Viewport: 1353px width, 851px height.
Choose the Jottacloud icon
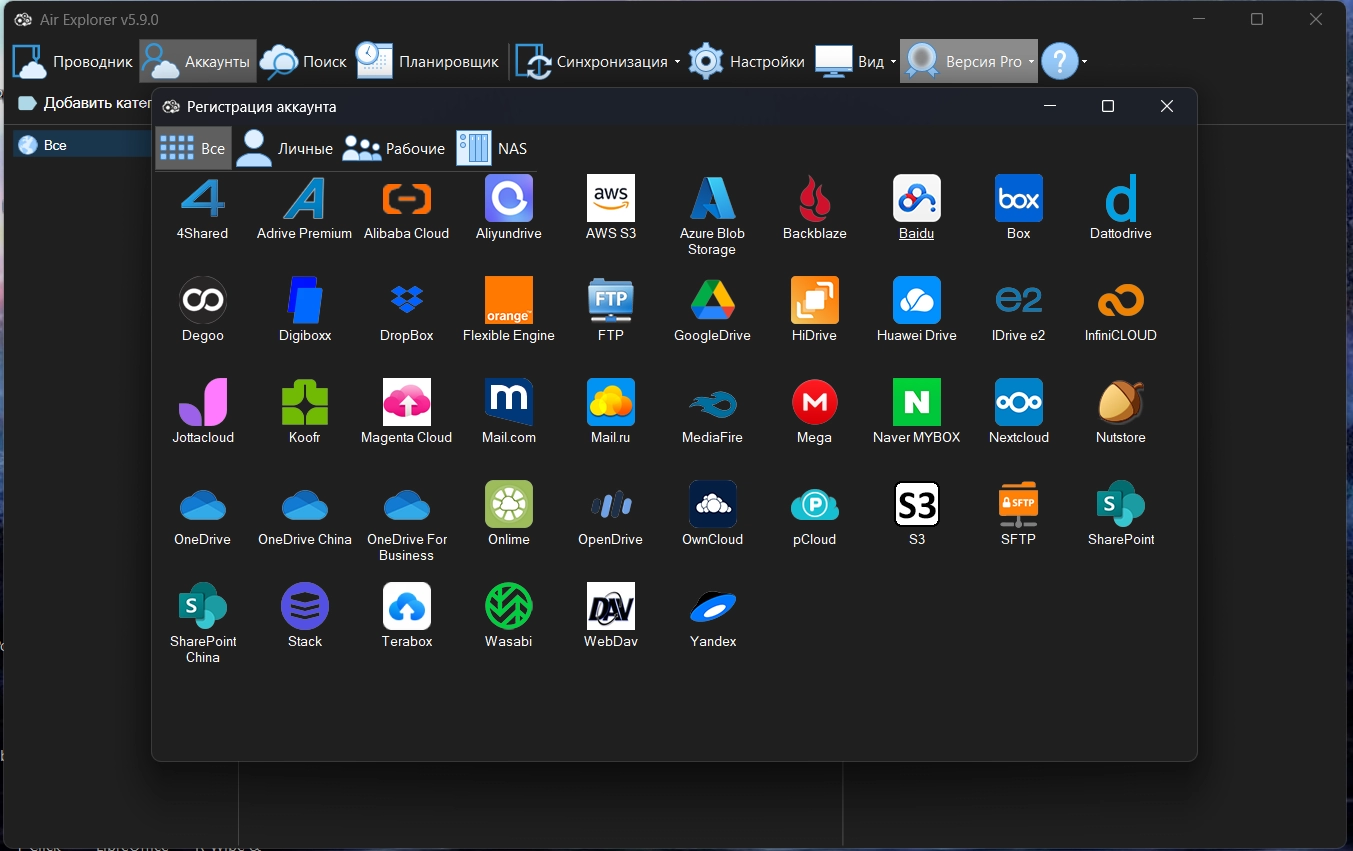click(203, 402)
